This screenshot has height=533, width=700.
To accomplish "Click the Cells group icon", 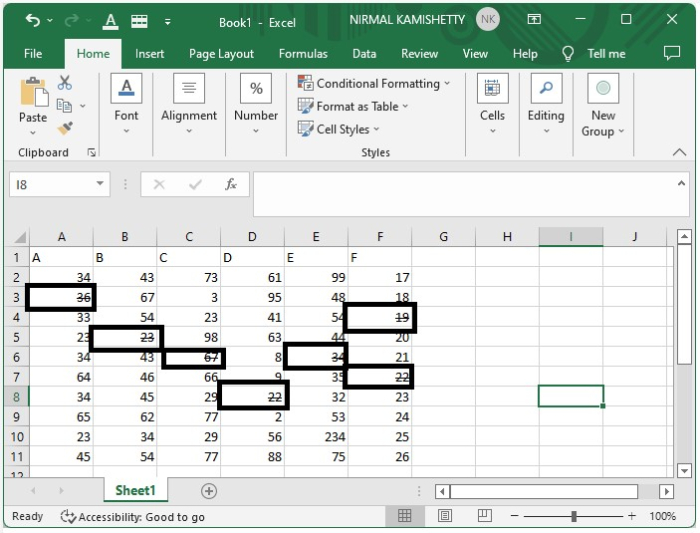I will pos(492,88).
